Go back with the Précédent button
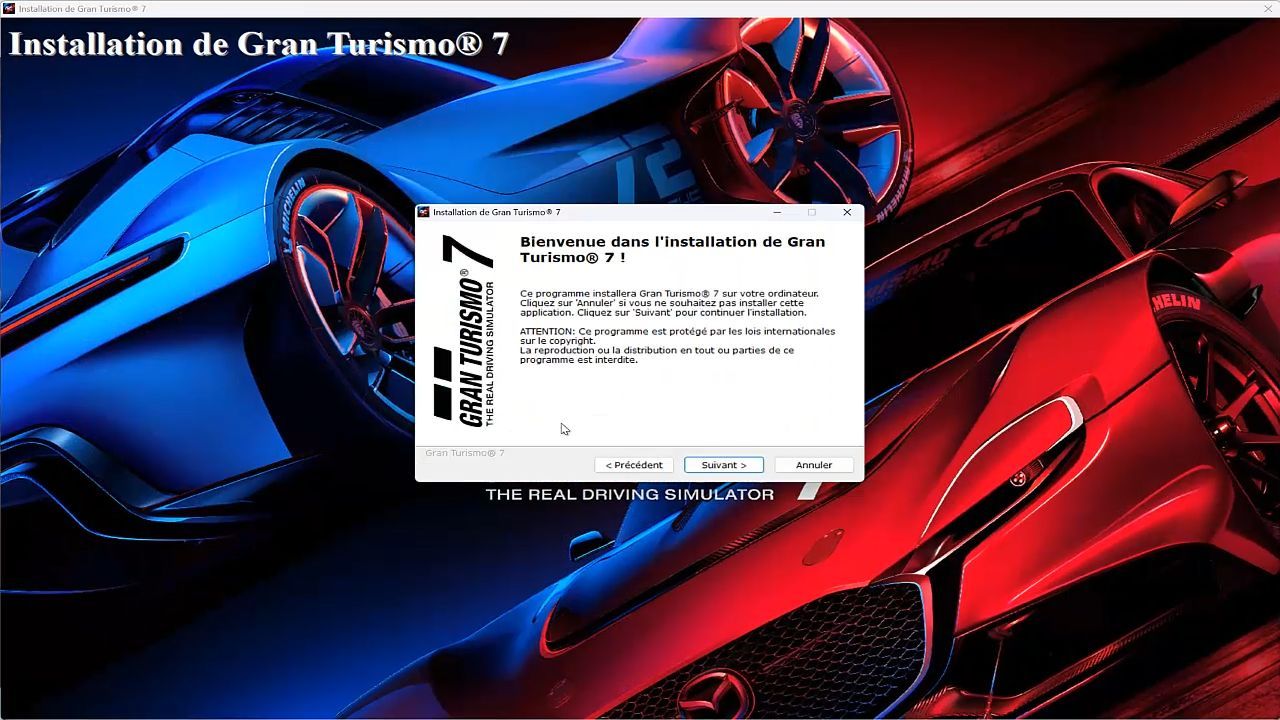1280x720 pixels. coord(634,465)
